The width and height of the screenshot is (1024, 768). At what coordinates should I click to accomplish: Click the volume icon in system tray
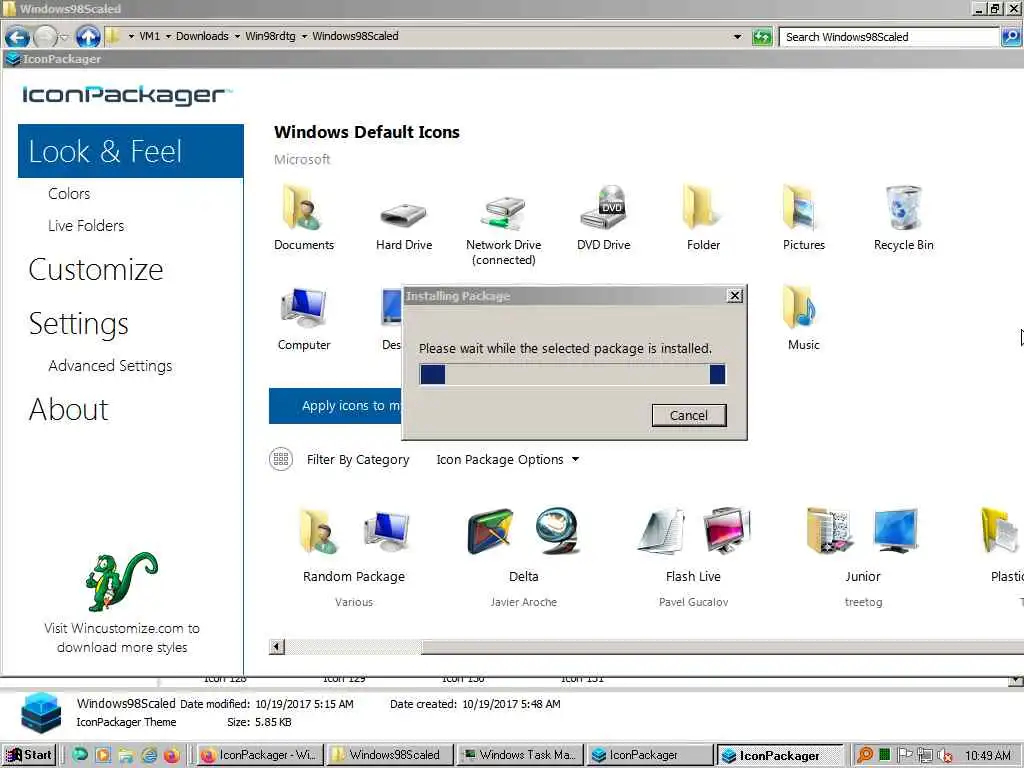click(x=944, y=756)
